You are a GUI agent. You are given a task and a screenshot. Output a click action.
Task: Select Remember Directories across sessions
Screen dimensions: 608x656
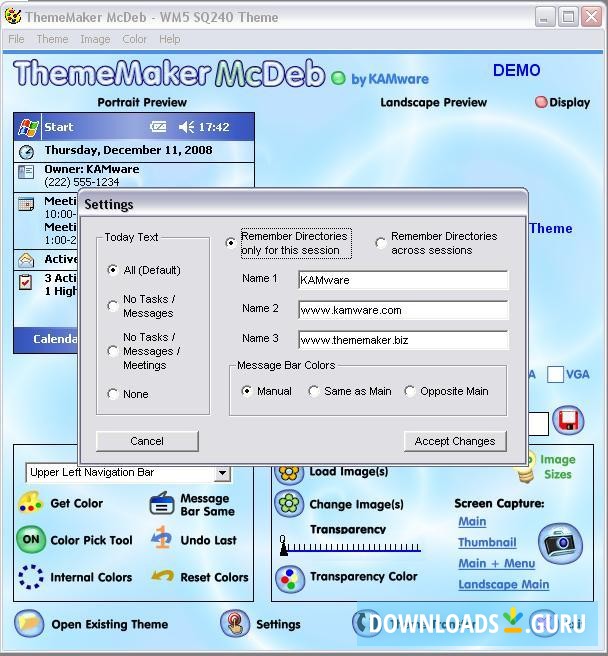click(380, 243)
